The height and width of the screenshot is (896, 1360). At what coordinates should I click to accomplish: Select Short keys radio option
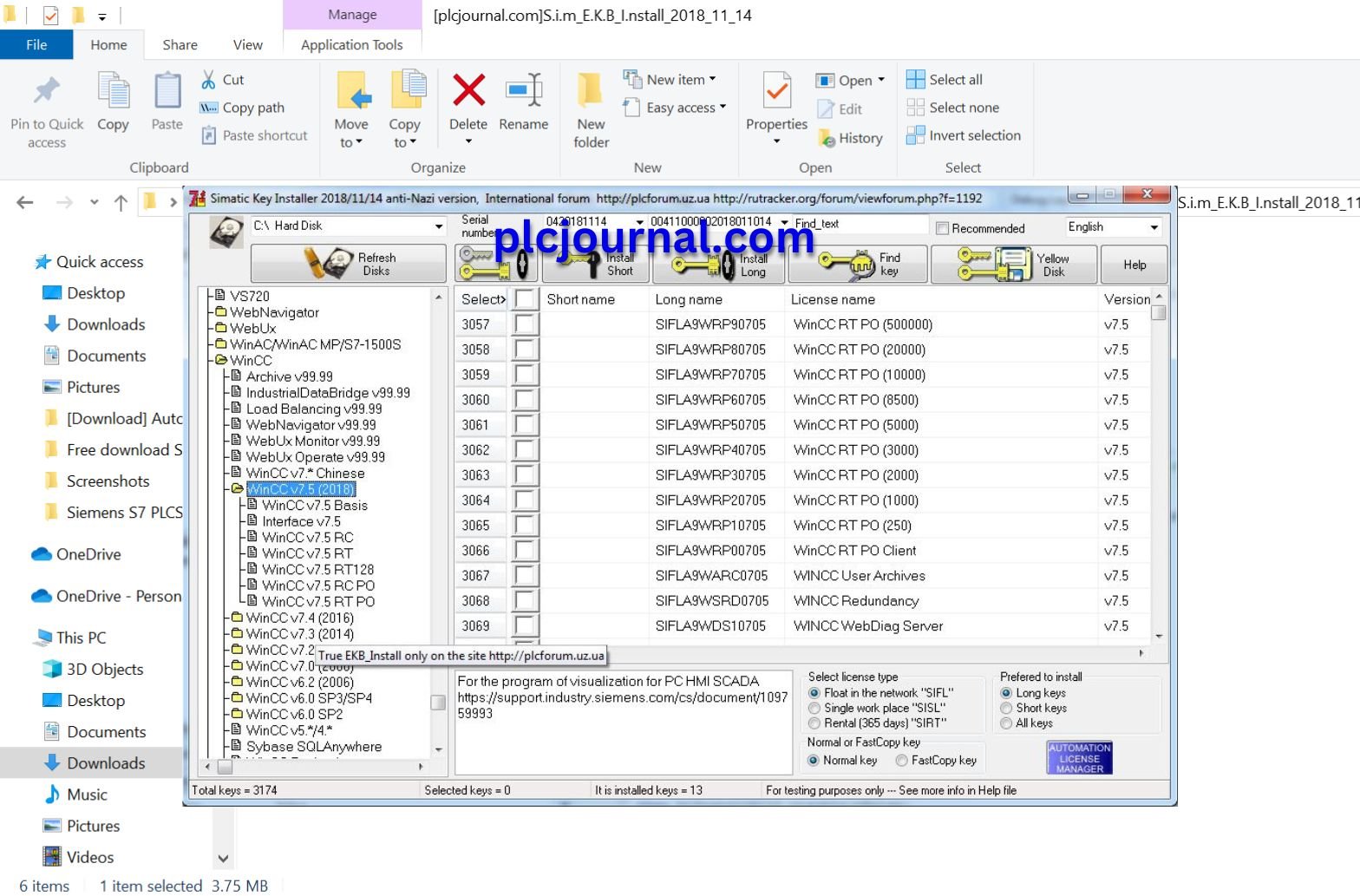1006,708
